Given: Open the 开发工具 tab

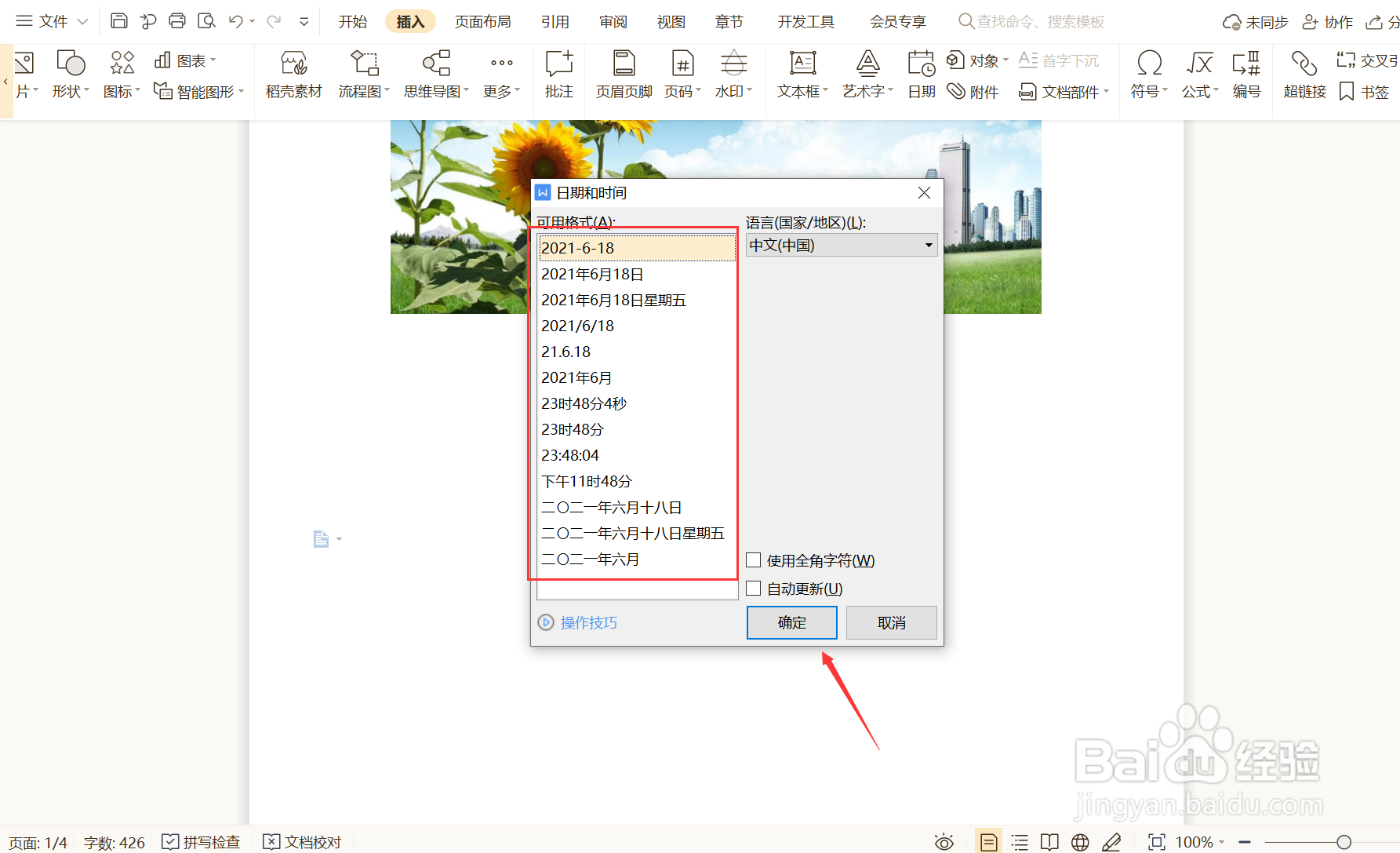Looking at the screenshot, I should click(806, 21).
